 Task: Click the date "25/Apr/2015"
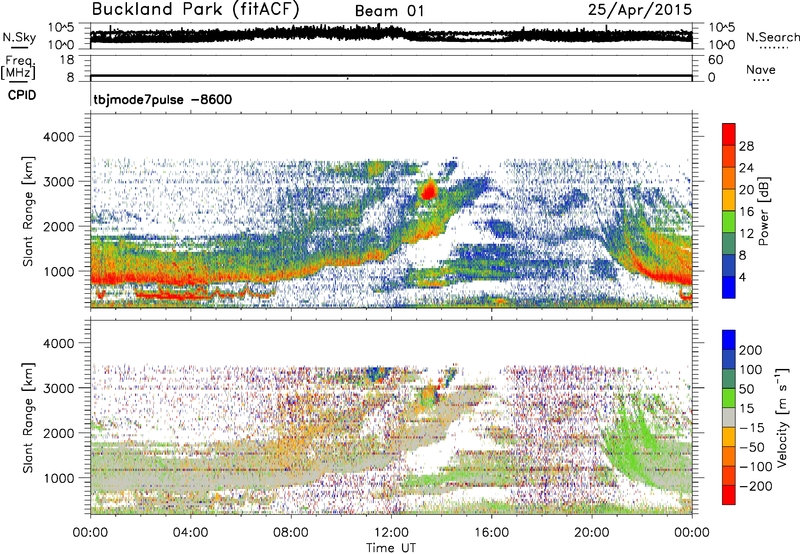coord(640,10)
